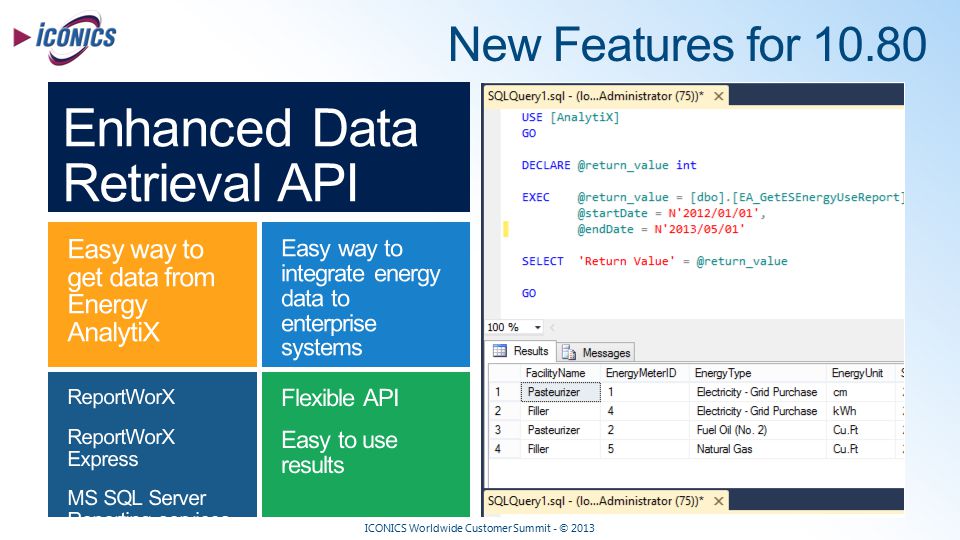Close the lower SQLQuery1.sql tab

[719, 501]
